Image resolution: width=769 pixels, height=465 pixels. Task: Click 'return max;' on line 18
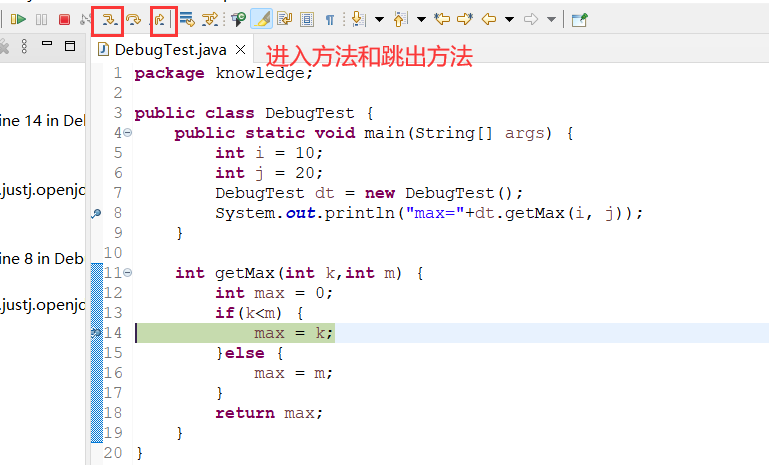tap(269, 413)
